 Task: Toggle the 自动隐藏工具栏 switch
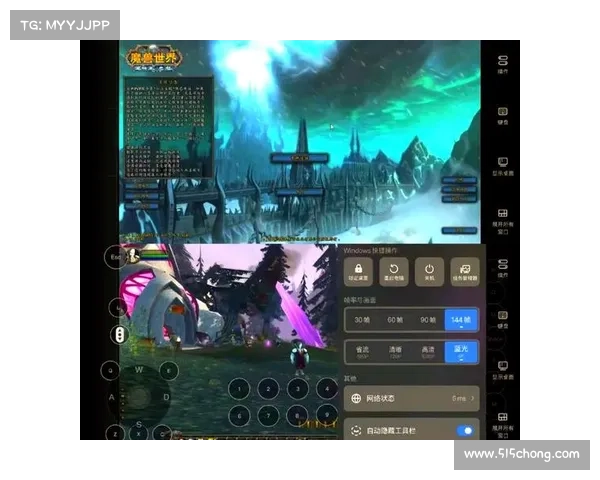[464, 431]
